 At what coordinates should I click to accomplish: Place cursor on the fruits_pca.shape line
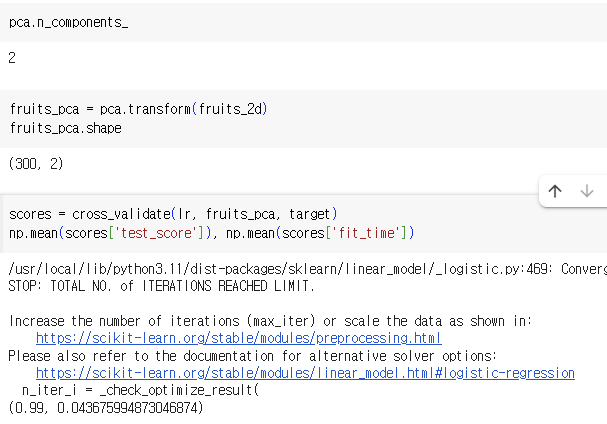pos(65,128)
